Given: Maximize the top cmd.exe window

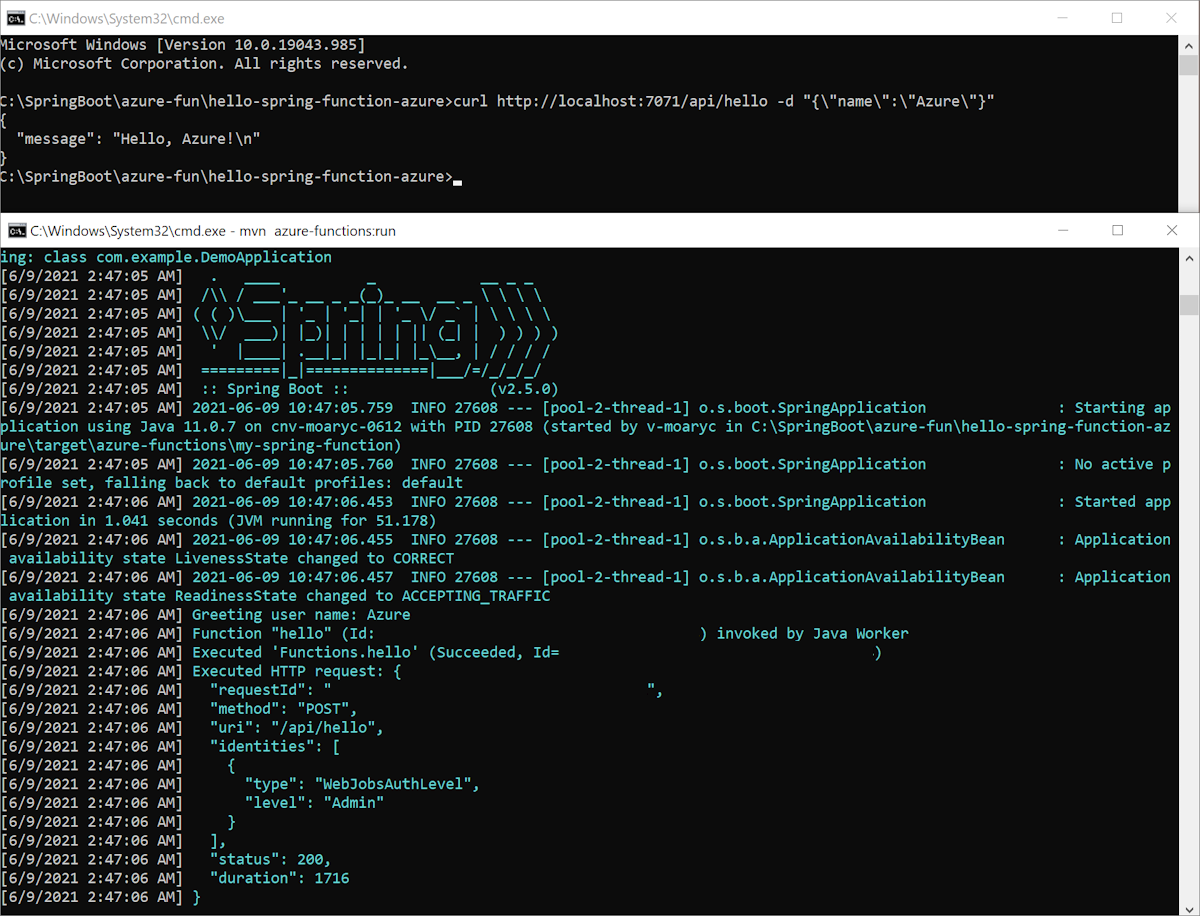Looking at the screenshot, I should [x=1117, y=18].
